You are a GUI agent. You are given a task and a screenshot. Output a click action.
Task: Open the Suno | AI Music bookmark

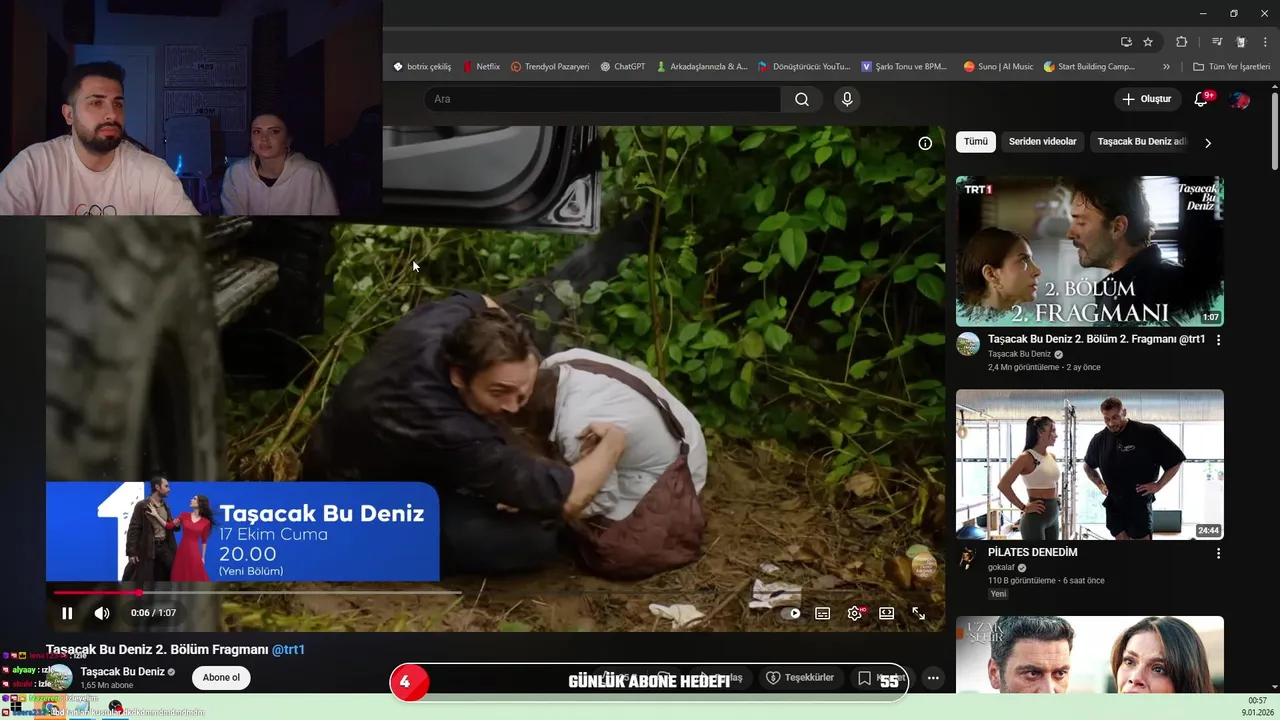998,67
